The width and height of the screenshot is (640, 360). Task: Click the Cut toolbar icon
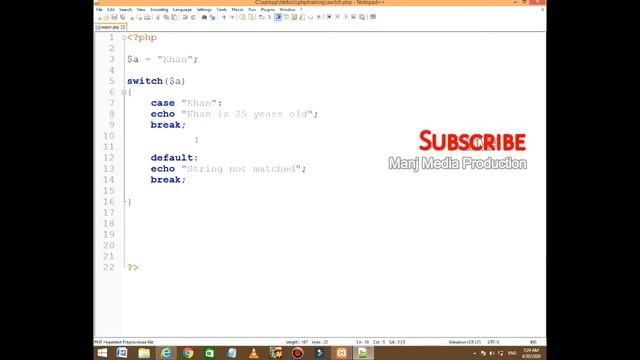(158, 17)
